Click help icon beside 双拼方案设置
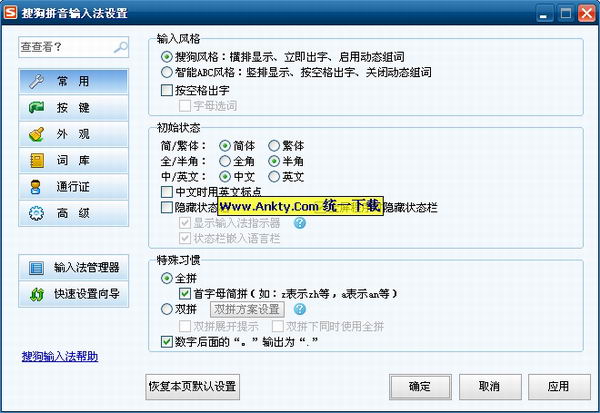Image resolution: width=600 pixels, height=413 pixels. pyautogui.click(x=300, y=309)
